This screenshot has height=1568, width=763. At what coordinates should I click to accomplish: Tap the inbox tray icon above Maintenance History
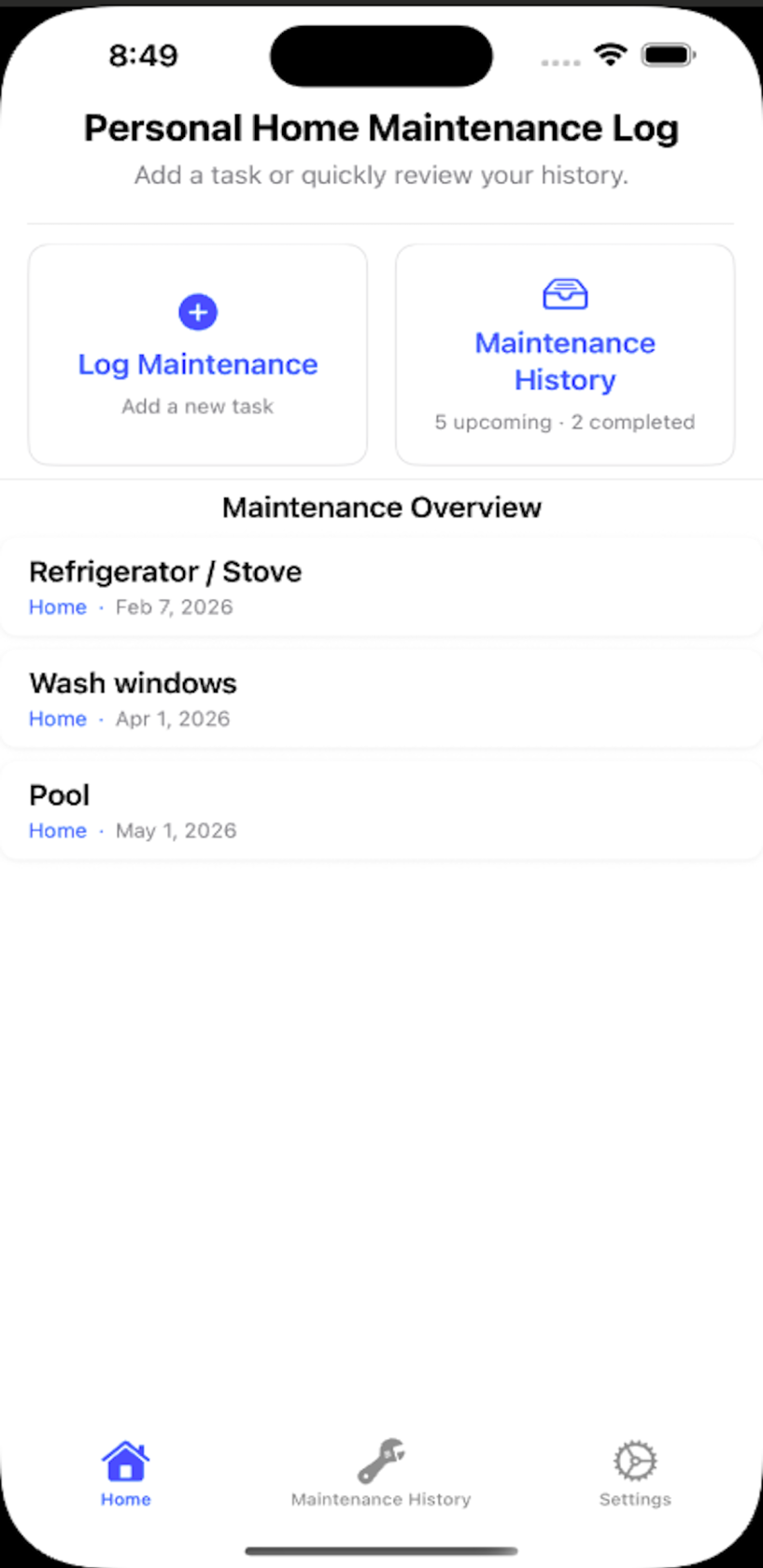pyautogui.click(x=565, y=294)
